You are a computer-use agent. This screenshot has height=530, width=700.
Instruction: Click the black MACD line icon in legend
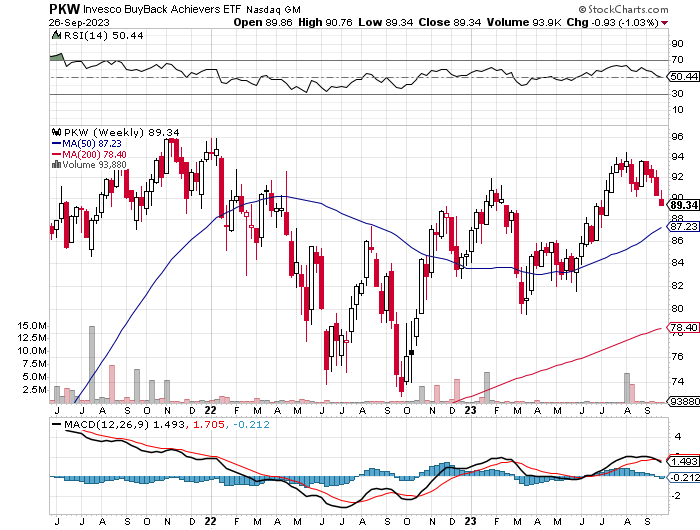56,424
